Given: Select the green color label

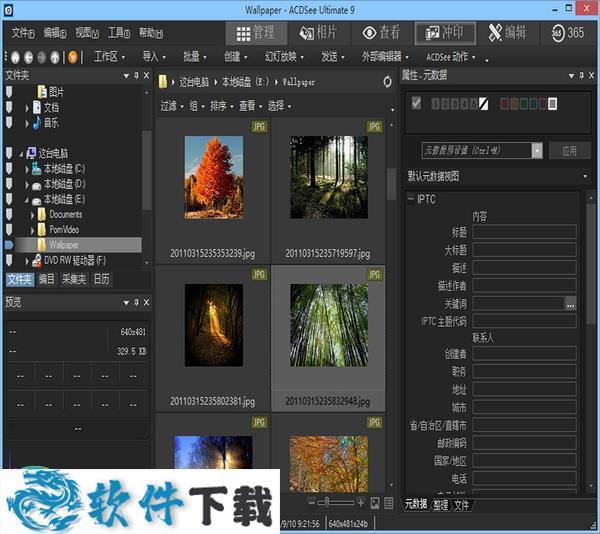Looking at the screenshot, I should coord(523,104).
